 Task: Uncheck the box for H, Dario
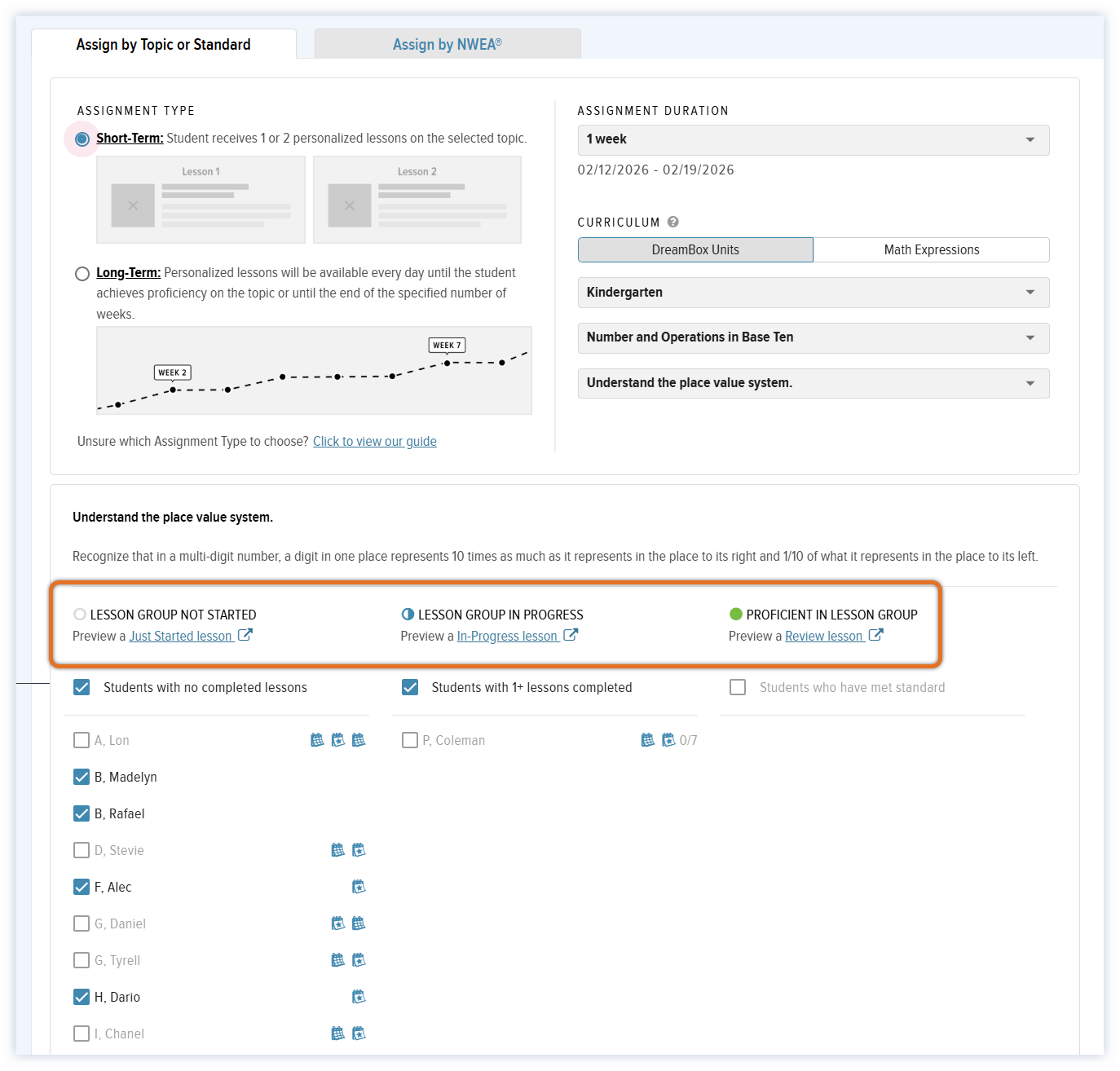(x=82, y=997)
